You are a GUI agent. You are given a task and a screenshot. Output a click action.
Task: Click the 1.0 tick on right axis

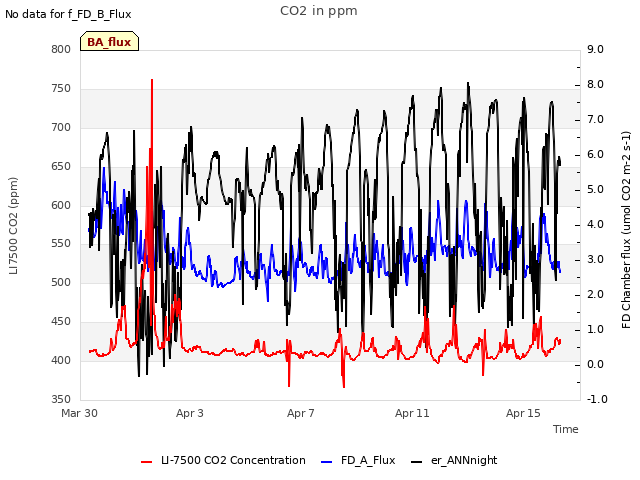[596, 329]
